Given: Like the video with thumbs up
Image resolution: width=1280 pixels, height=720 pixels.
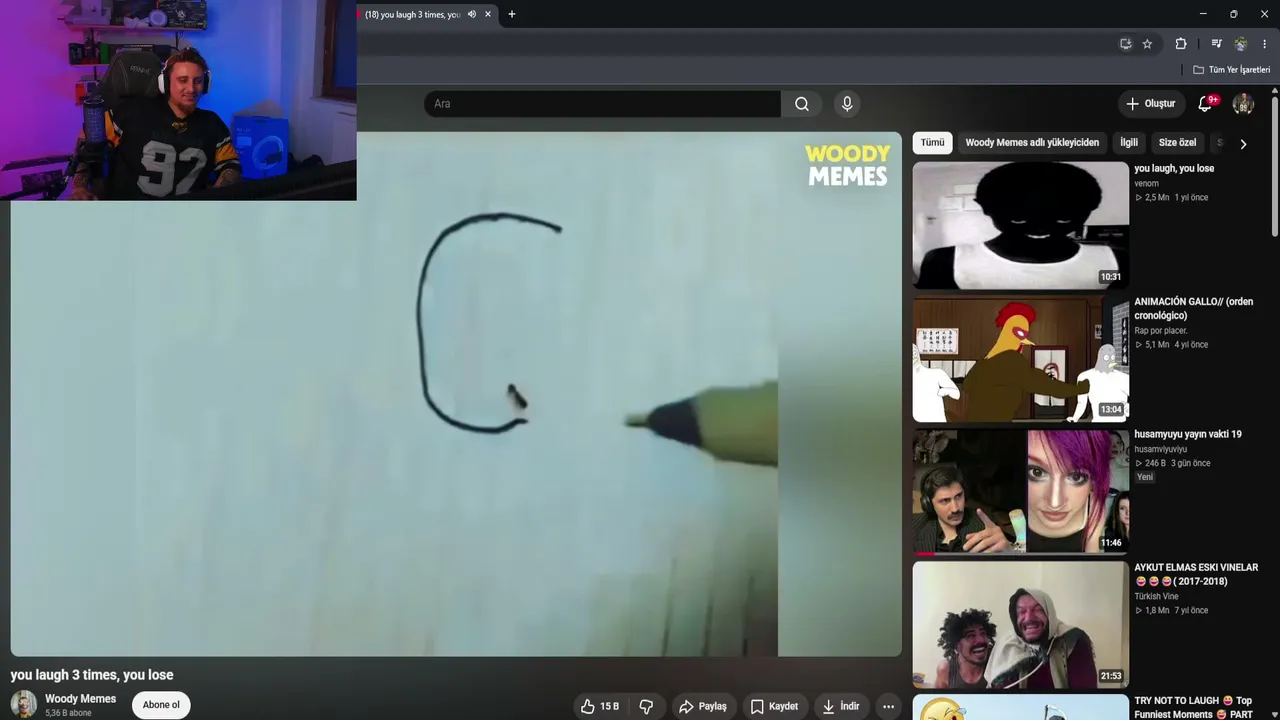Looking at the screenshot, I should click(x=600, y=706).
